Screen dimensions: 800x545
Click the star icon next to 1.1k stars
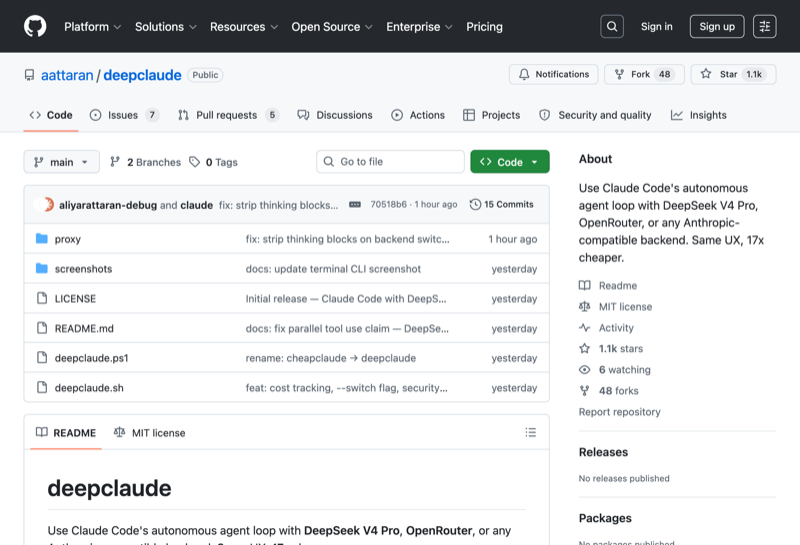pos(585,349)
